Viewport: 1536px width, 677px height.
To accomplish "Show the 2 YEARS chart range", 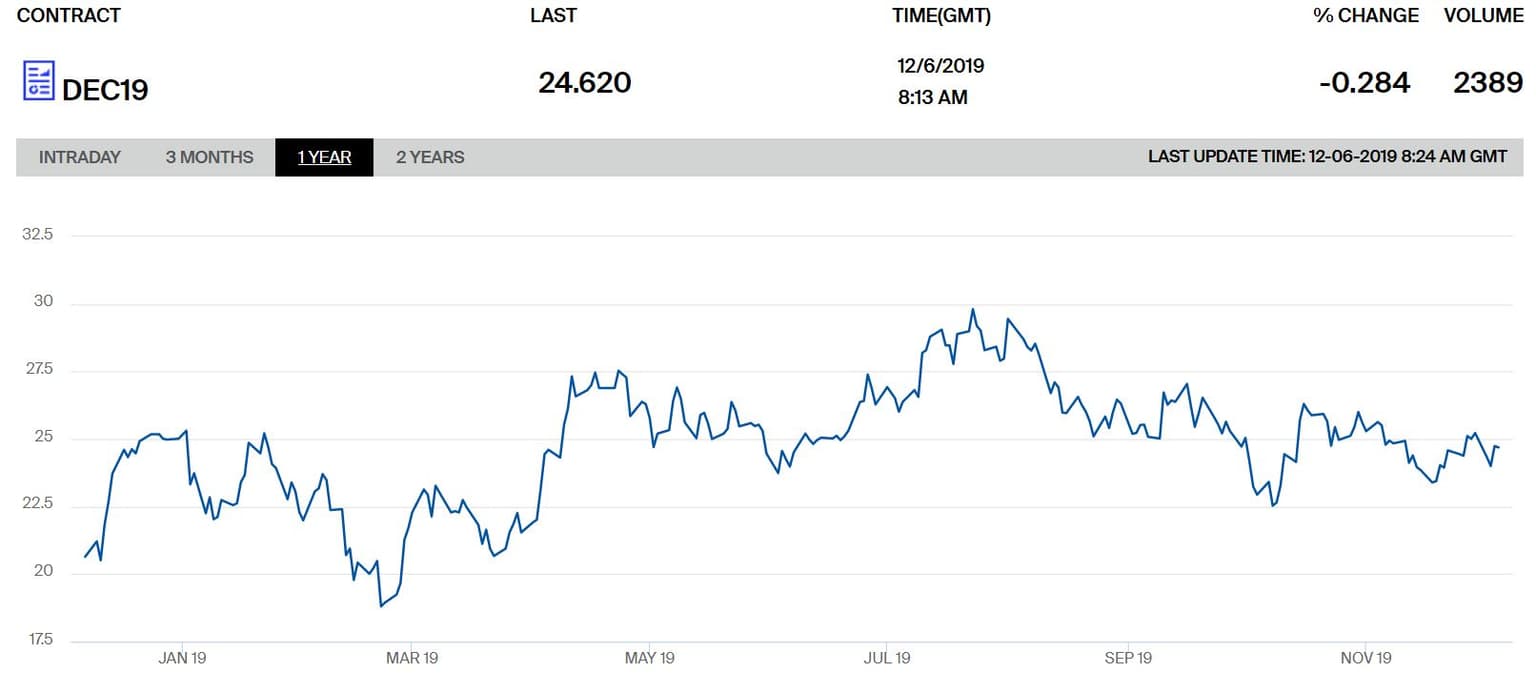I will tap(430, 157).
